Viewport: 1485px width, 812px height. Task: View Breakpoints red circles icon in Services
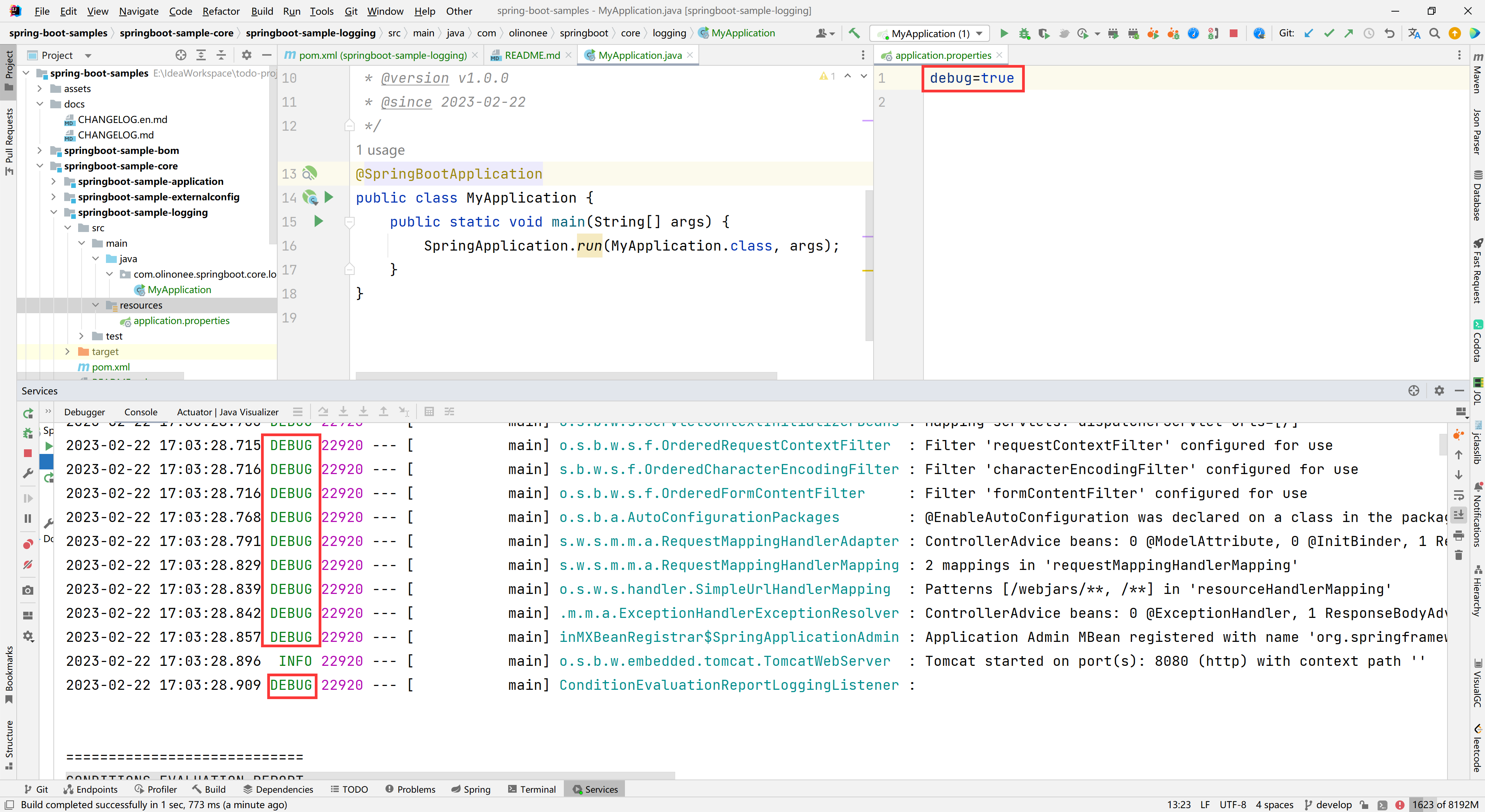tap(28, 544)
